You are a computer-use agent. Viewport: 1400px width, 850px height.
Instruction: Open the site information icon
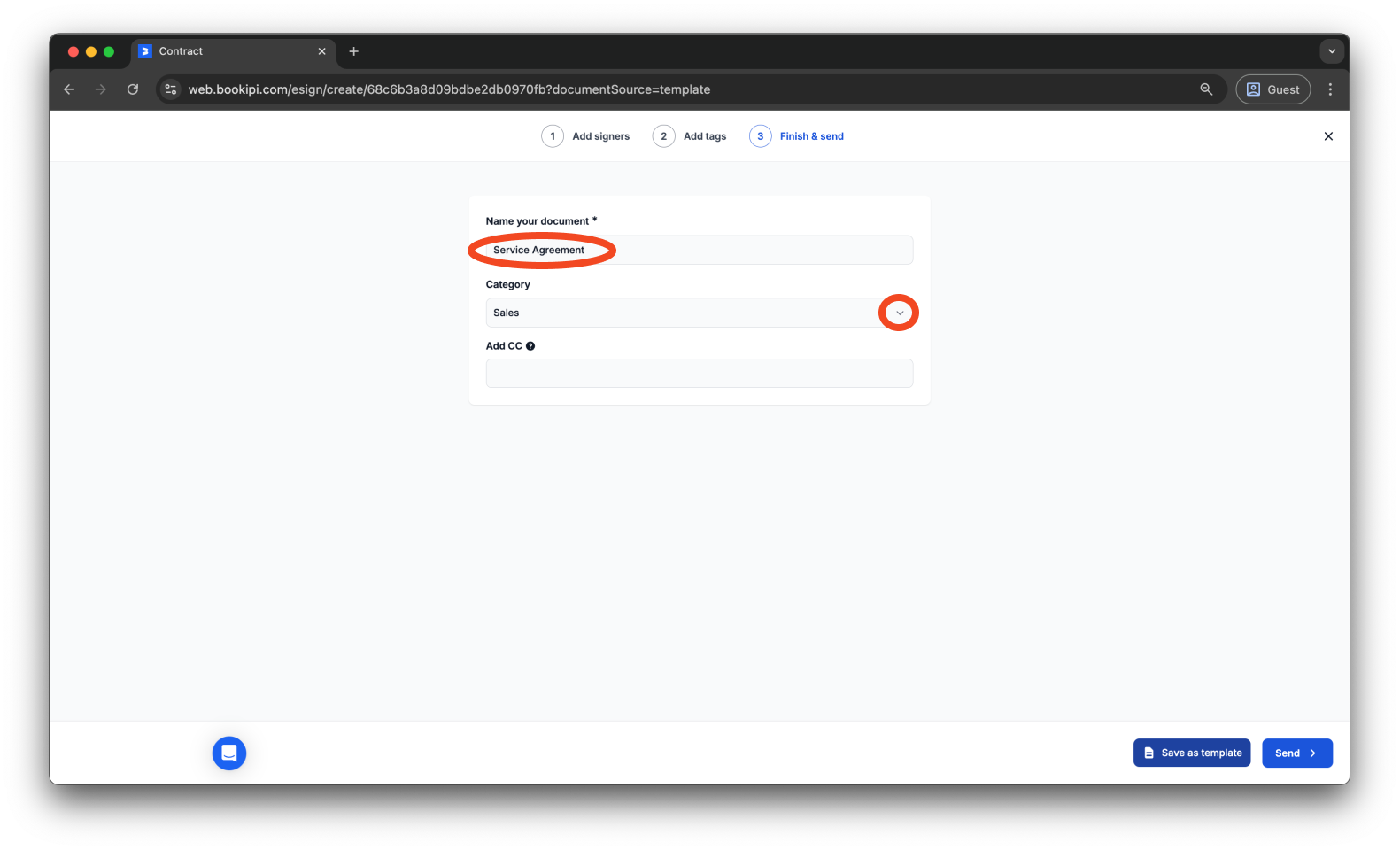[x=171, y=89]
